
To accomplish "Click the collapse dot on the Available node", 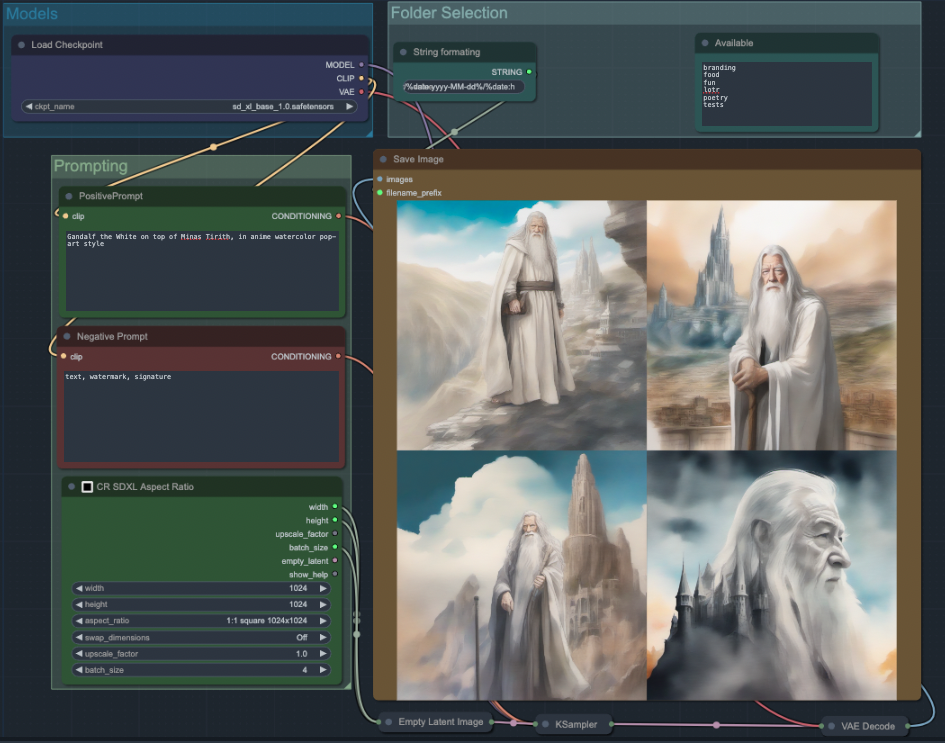I will [x=704, y=43].
